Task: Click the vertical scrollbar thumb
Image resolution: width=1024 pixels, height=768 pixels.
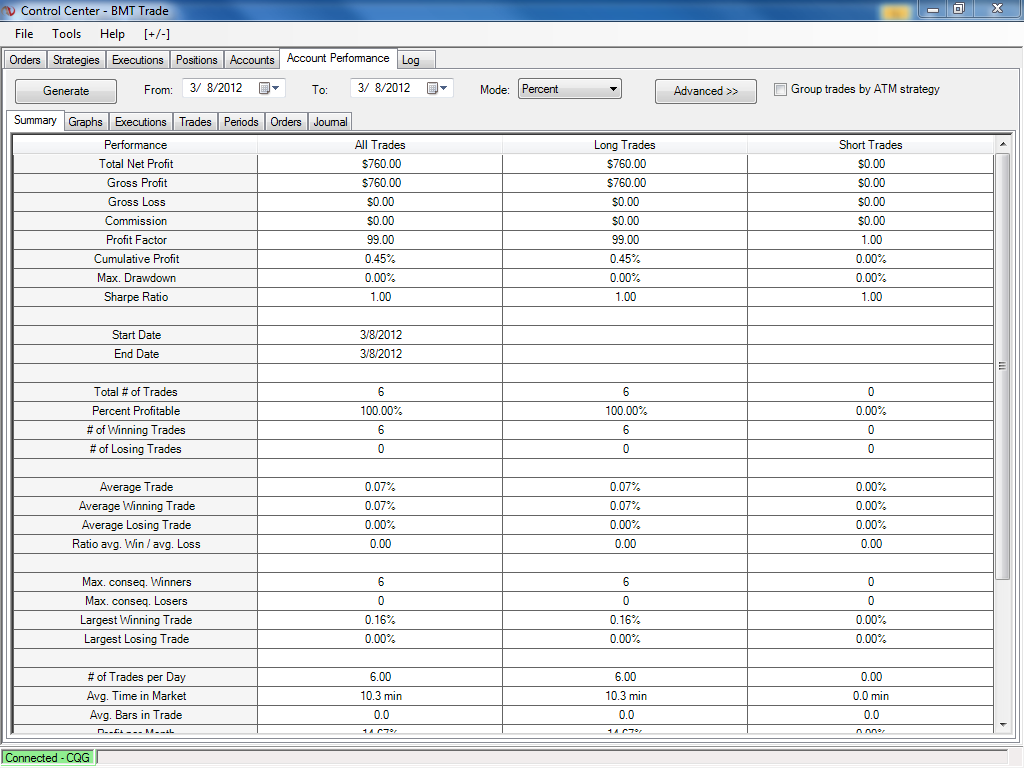Action: coord(1002,366)
